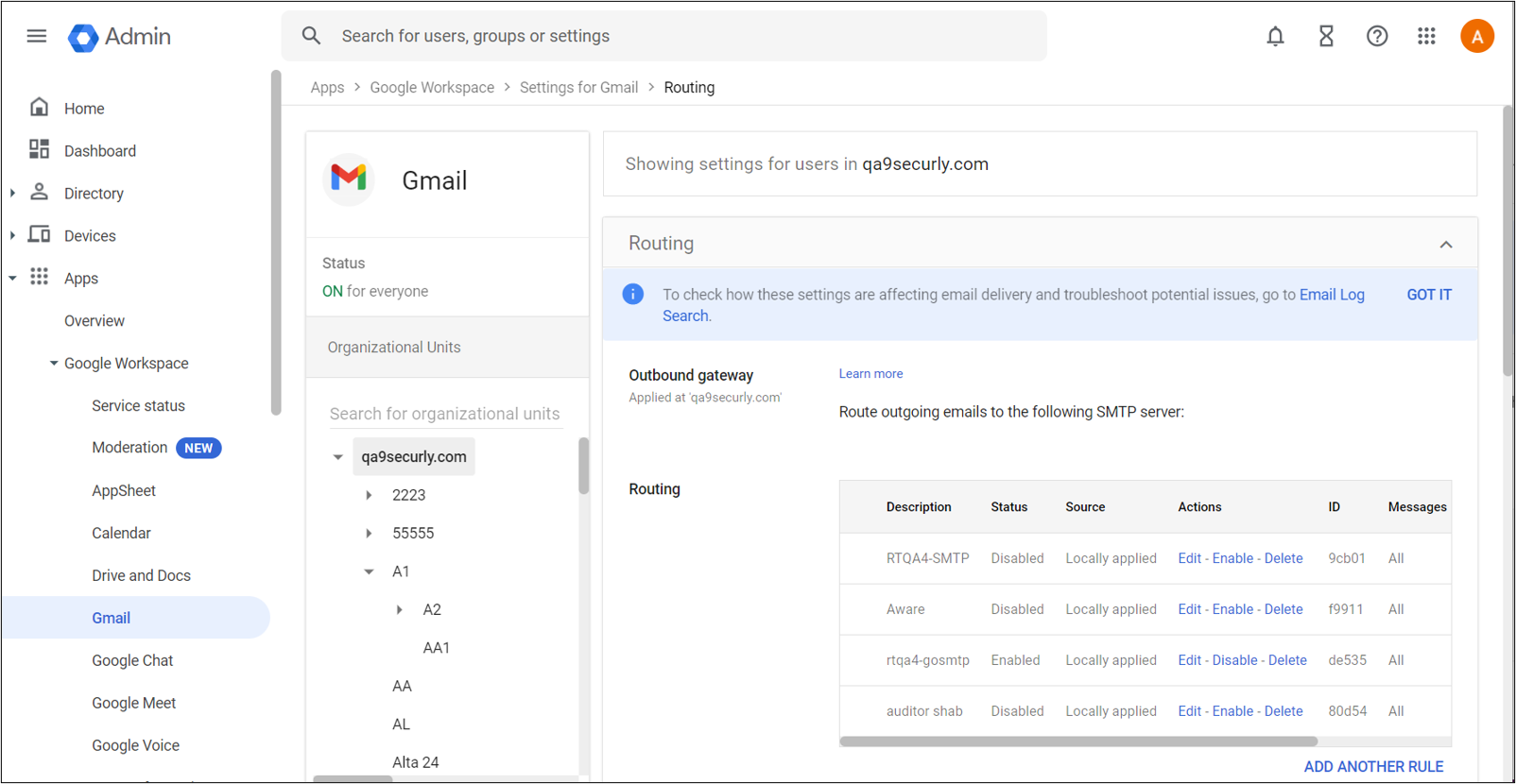The image size is (1516, 784).
Task: Click the Devices icon in sidebar
Action: 39,234
